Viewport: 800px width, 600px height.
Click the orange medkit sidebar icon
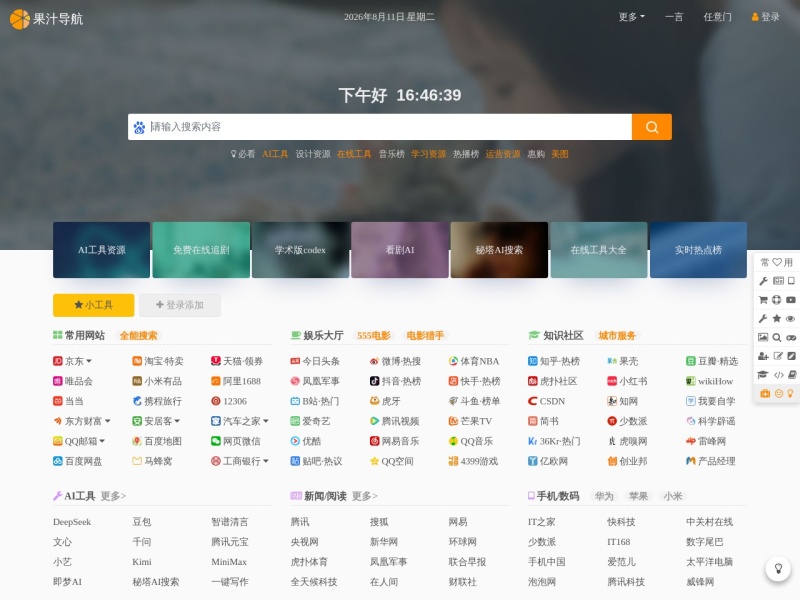point(765,393)
